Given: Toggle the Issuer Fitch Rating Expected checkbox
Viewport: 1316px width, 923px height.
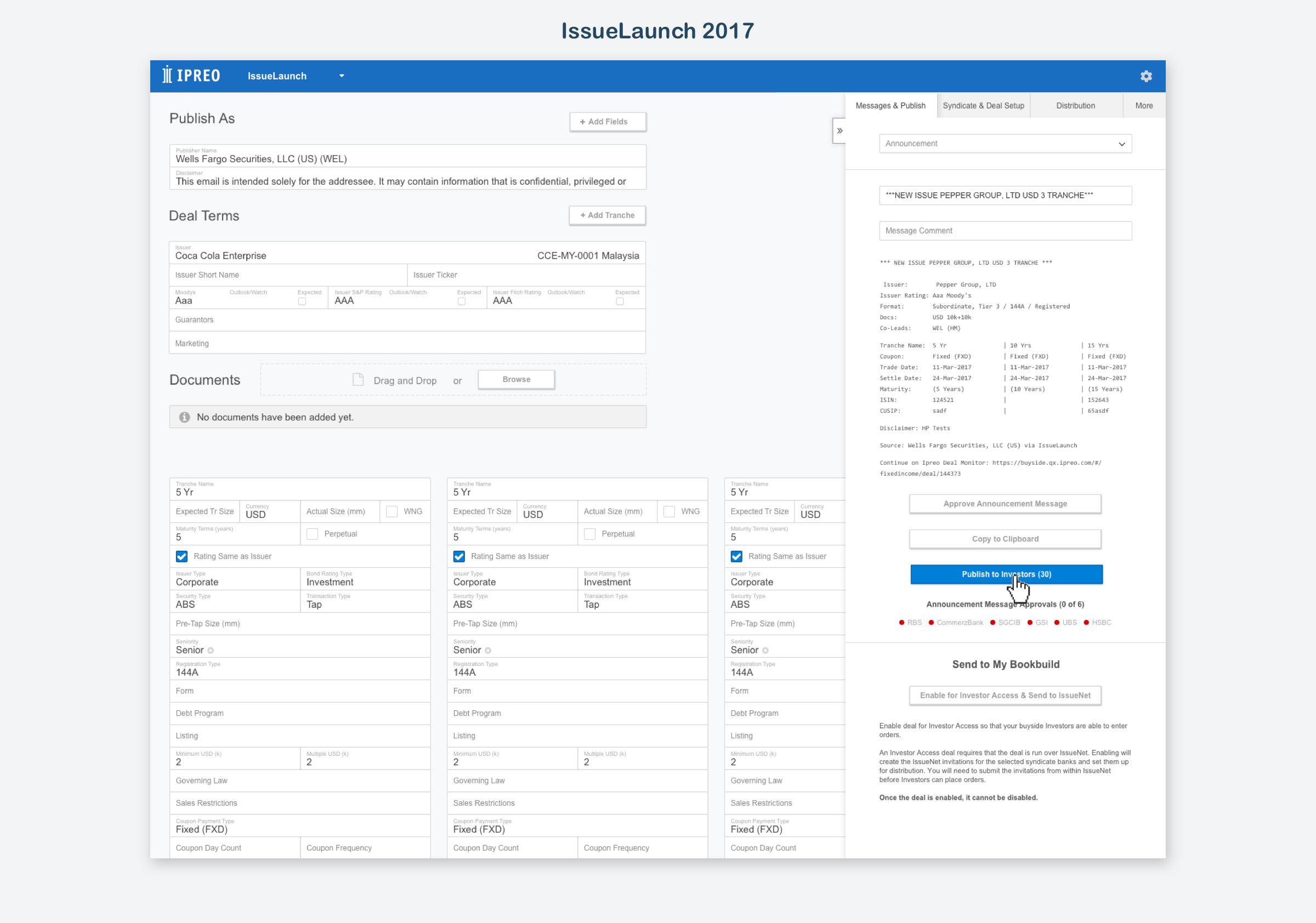Looking at the screenshot, I should (620, 301).
